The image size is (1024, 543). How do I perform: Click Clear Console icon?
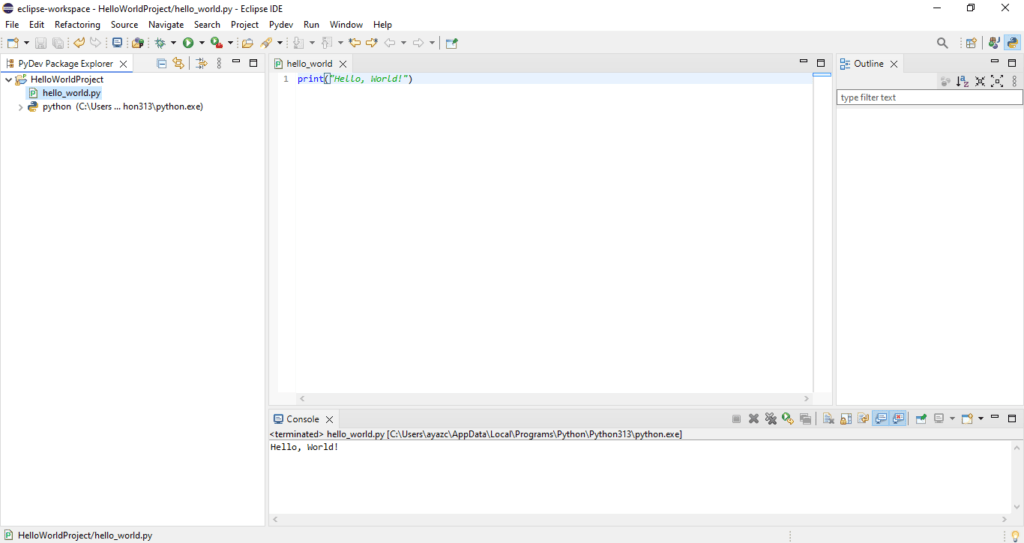click(x=829, y=419)
